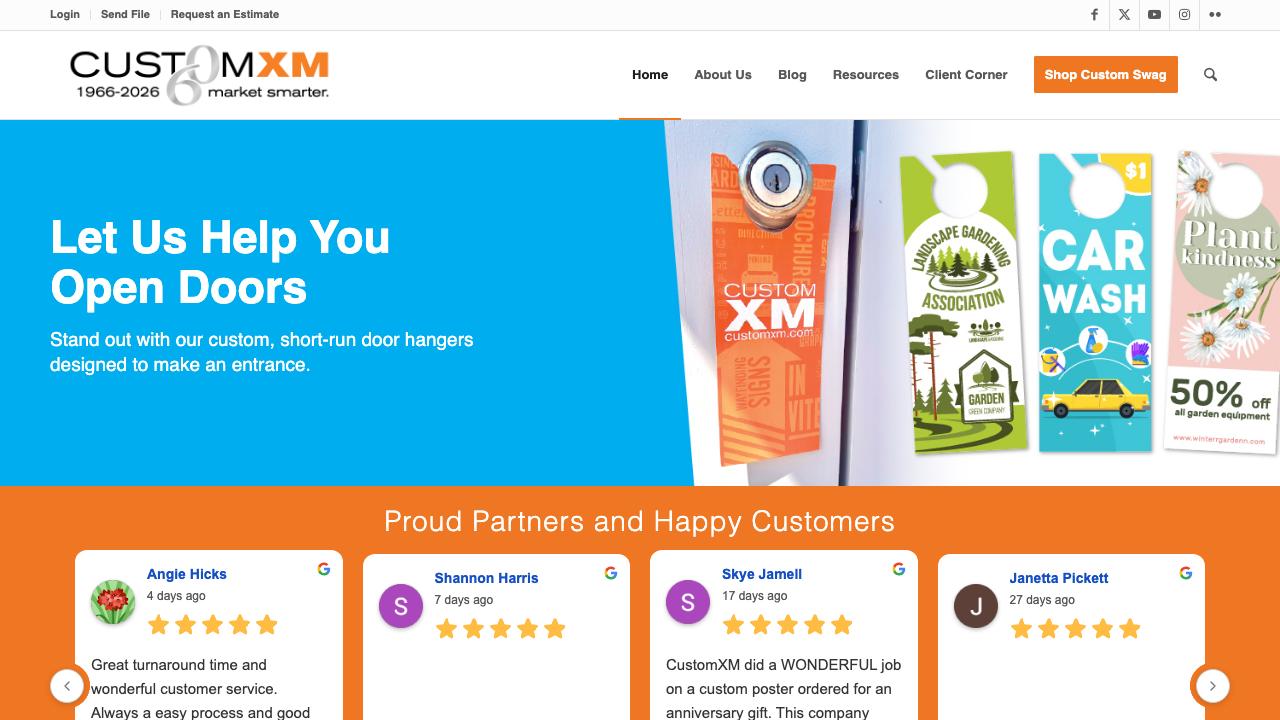Show next reviews with right arrow

coord(1212,686)
